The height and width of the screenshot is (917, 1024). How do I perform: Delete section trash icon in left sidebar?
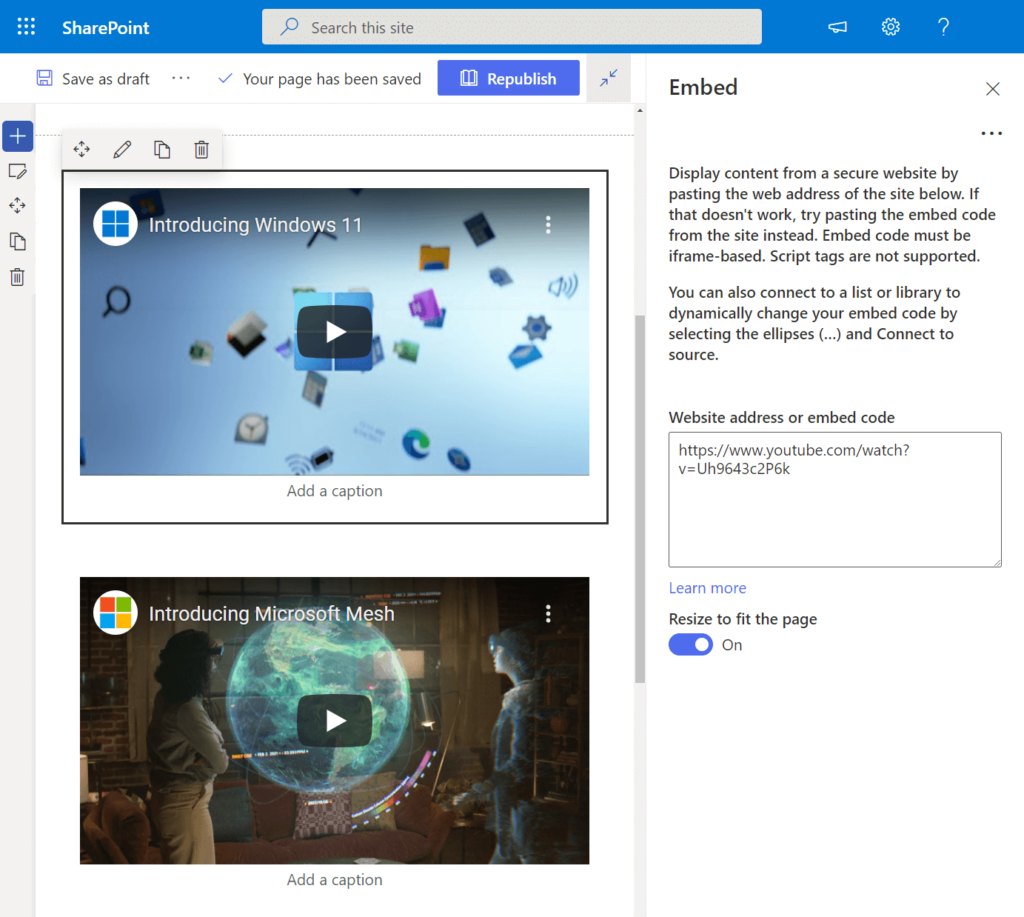coord(18,277)
